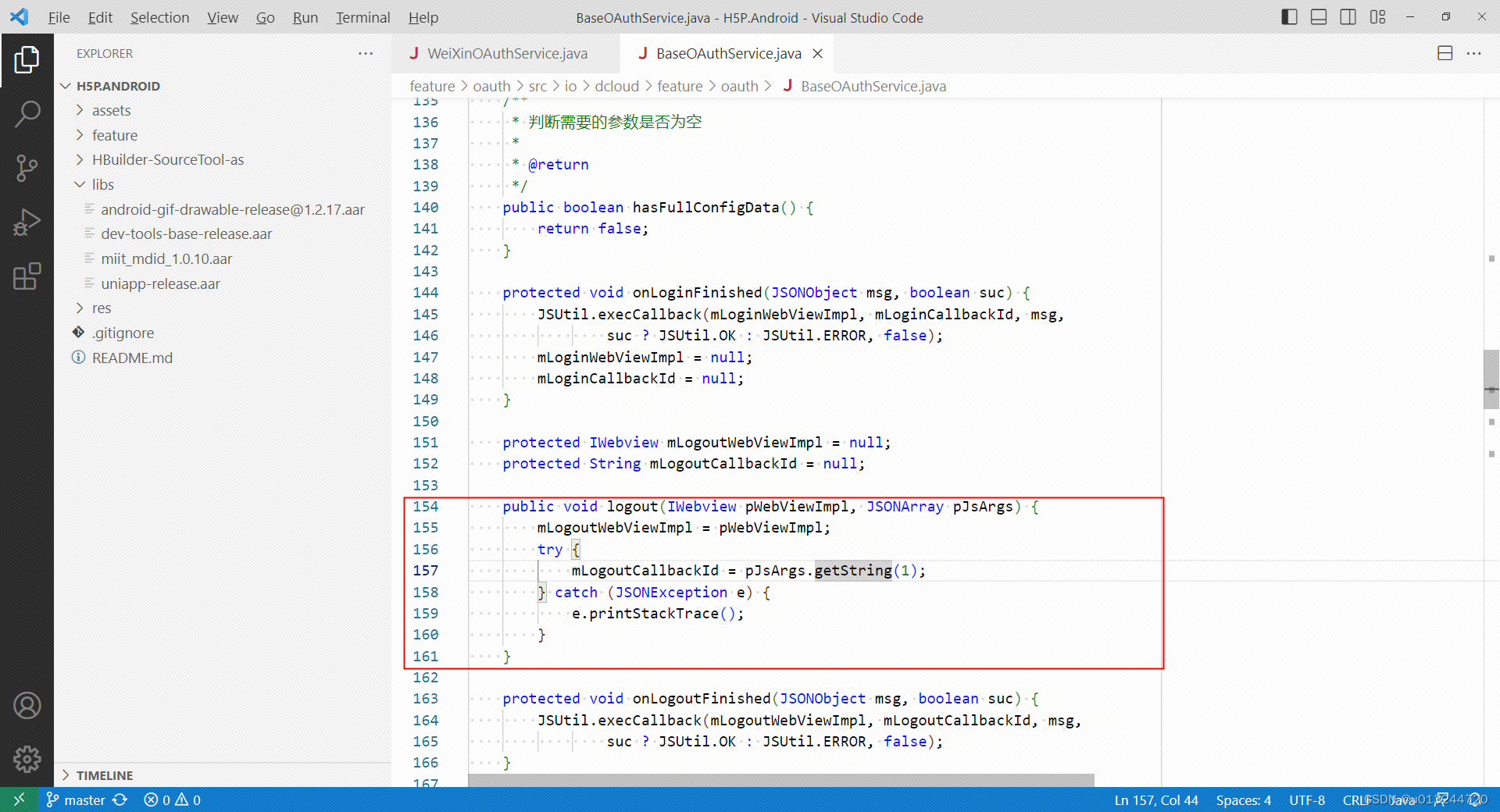Open the Selection menu
The width and height of the screenshot is (1500, 812).
point(159,17)
